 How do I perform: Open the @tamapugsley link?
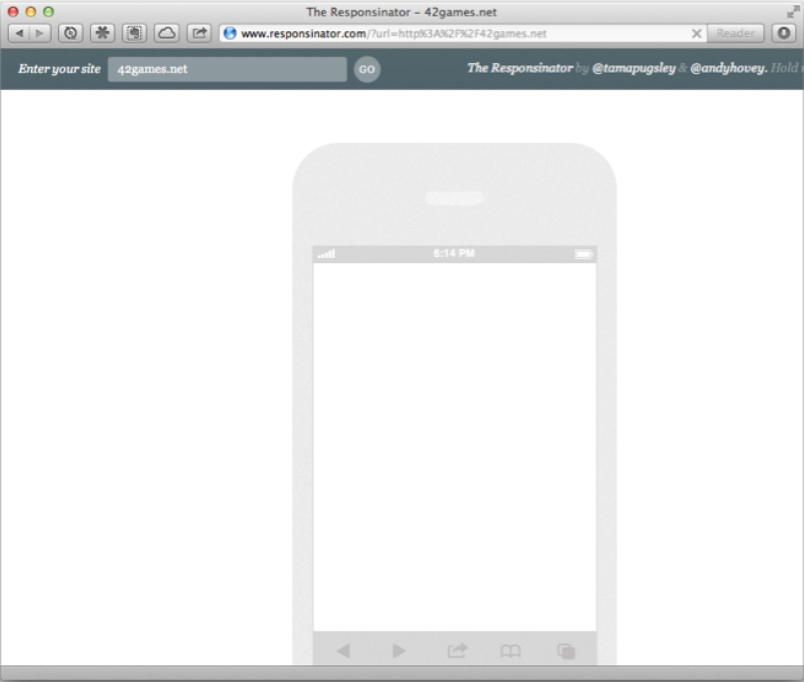[633, 69]
